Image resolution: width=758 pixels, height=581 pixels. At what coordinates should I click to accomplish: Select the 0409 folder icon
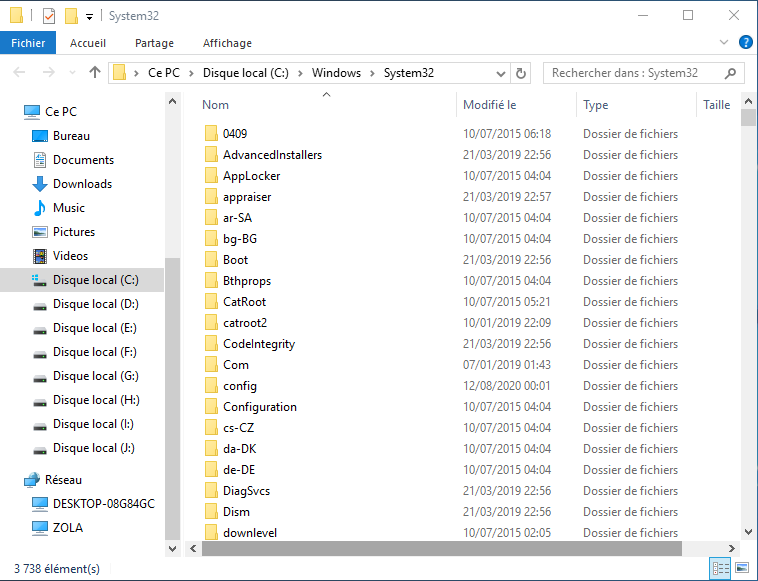pyautogui.click(x=211, y=133)
